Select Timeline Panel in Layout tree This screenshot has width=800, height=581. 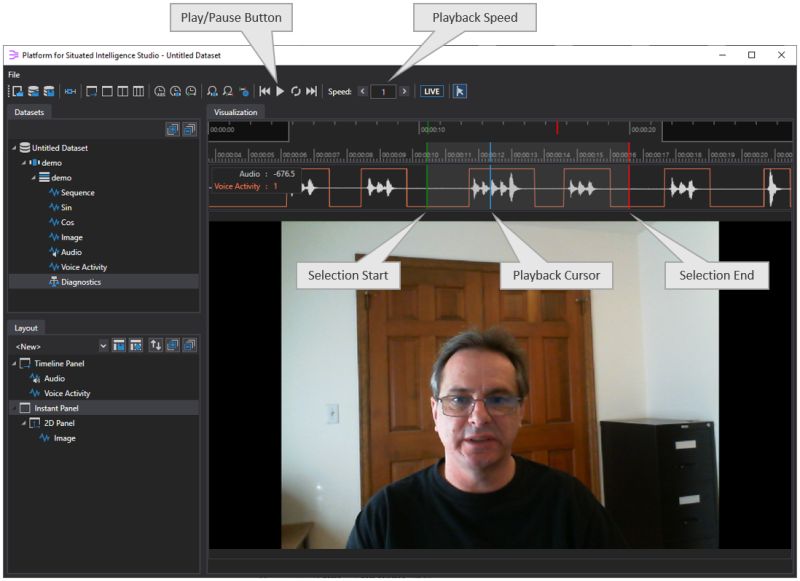coord(59,364)
